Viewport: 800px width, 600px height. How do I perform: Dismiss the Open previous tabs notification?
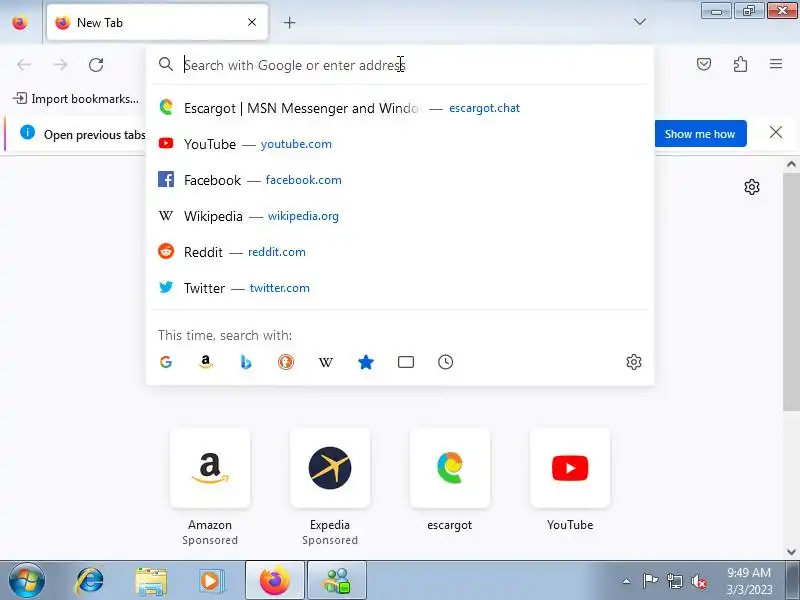tap(776, 133)
